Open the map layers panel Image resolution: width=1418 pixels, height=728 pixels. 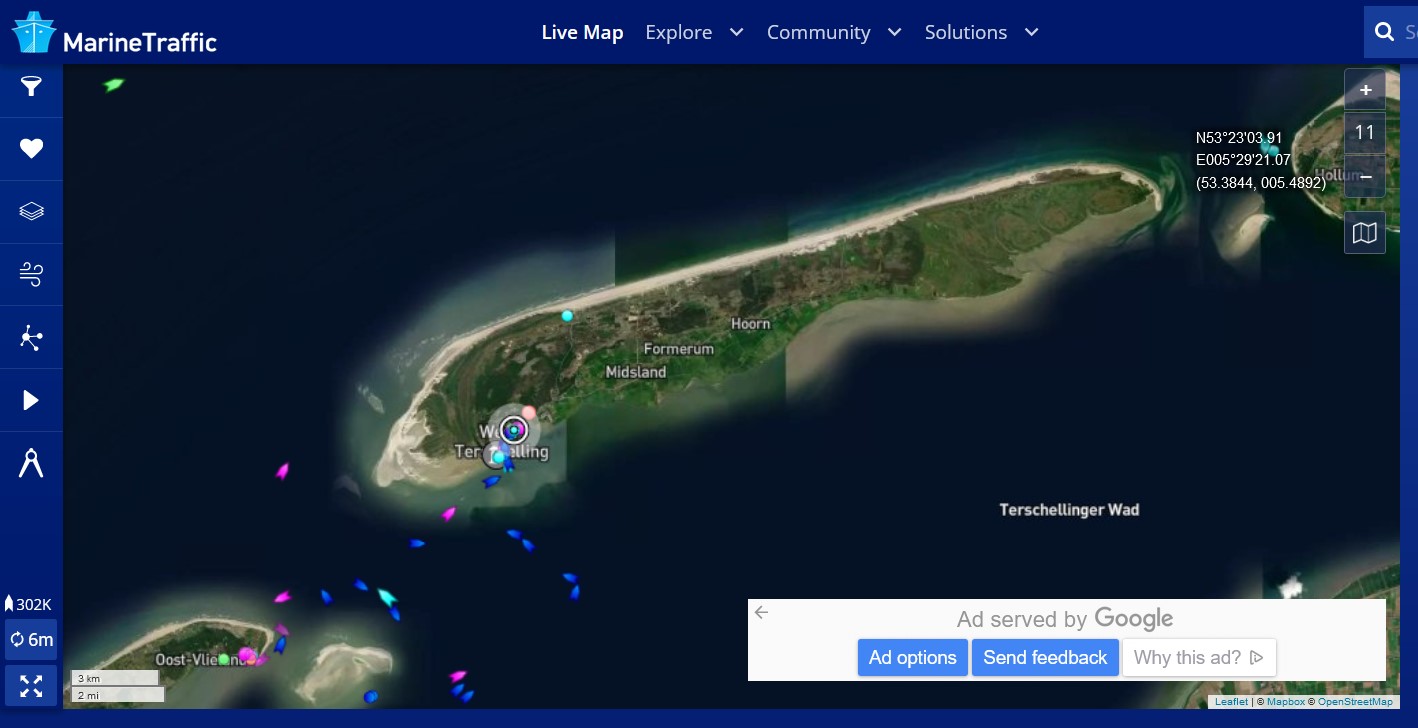point(31,211)
